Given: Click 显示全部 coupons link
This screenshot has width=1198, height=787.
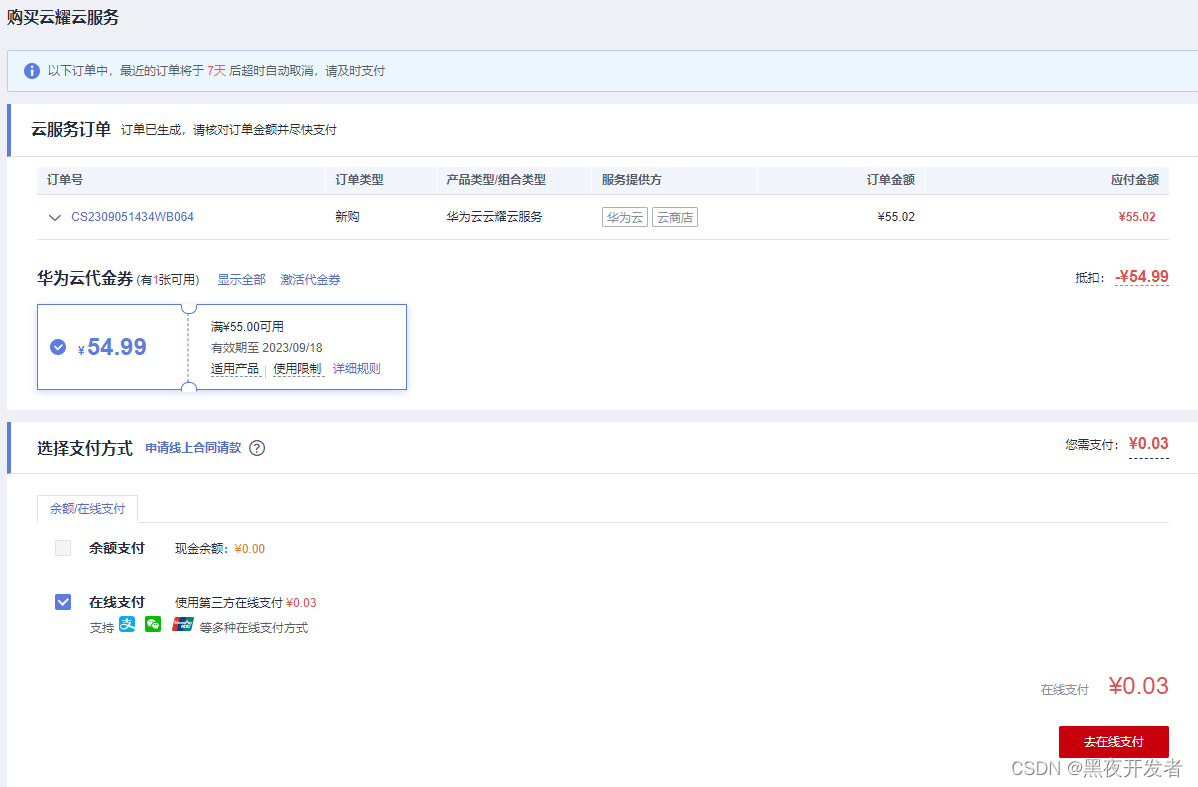Looking at the screenshot, I should tap(241, 280).
